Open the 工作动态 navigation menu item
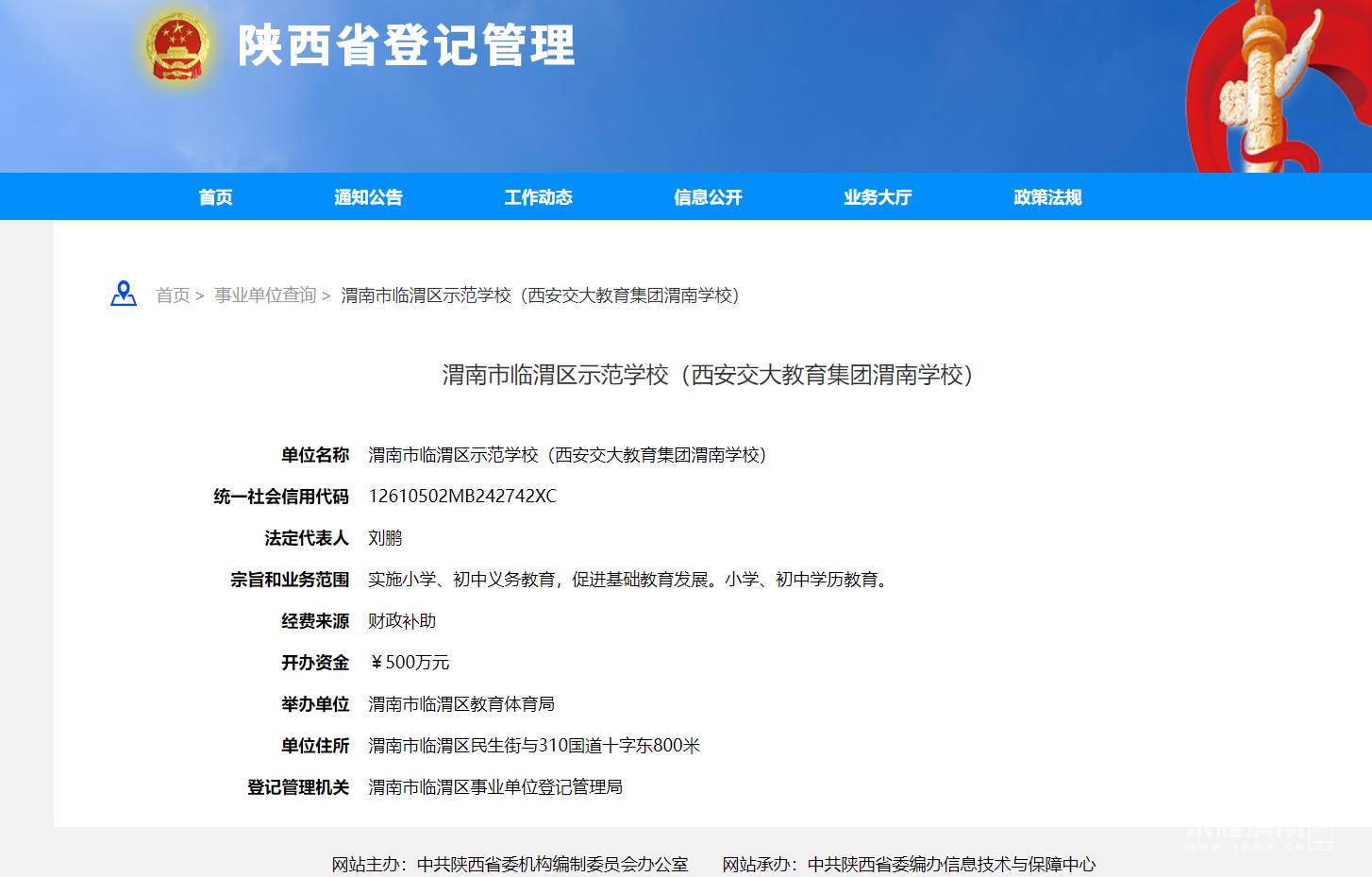The width and height of the screenshot is (1372, 877). pyautogui.click(x=538, y=197)
